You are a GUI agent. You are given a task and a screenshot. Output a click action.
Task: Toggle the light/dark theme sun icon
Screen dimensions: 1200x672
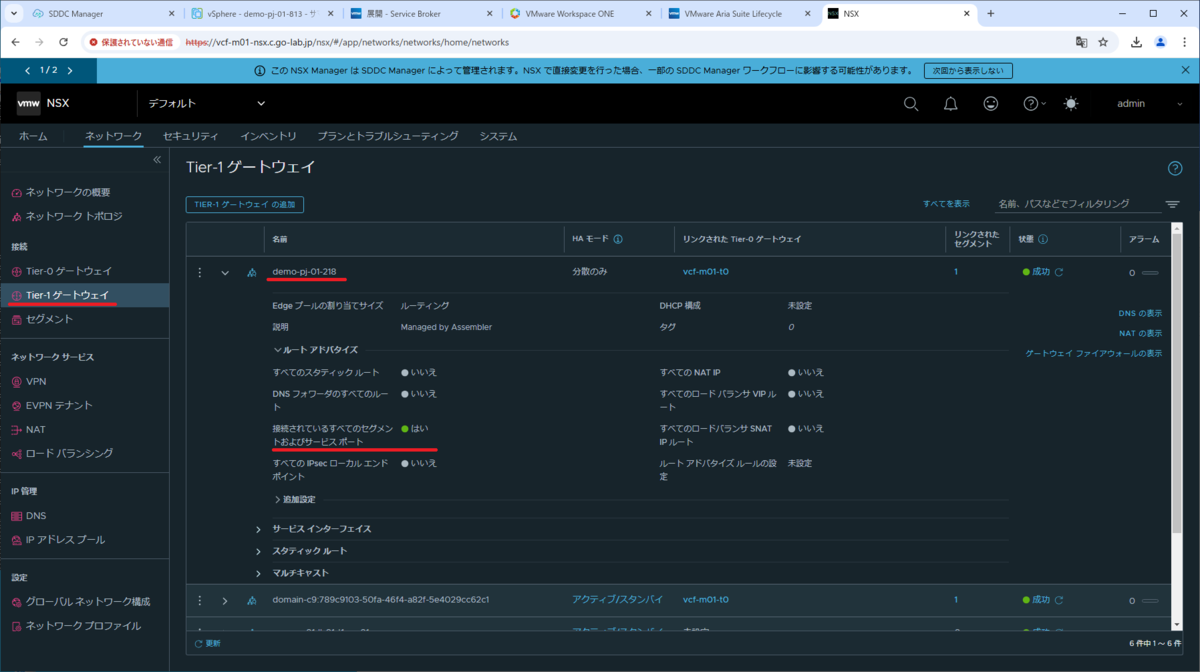[1071, 103]
